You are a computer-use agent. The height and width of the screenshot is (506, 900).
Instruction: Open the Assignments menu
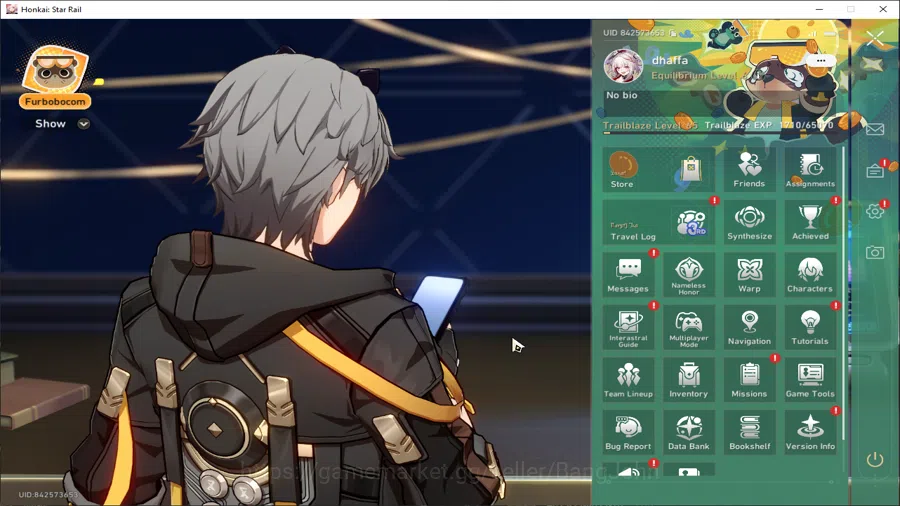(x=810, y=169)
